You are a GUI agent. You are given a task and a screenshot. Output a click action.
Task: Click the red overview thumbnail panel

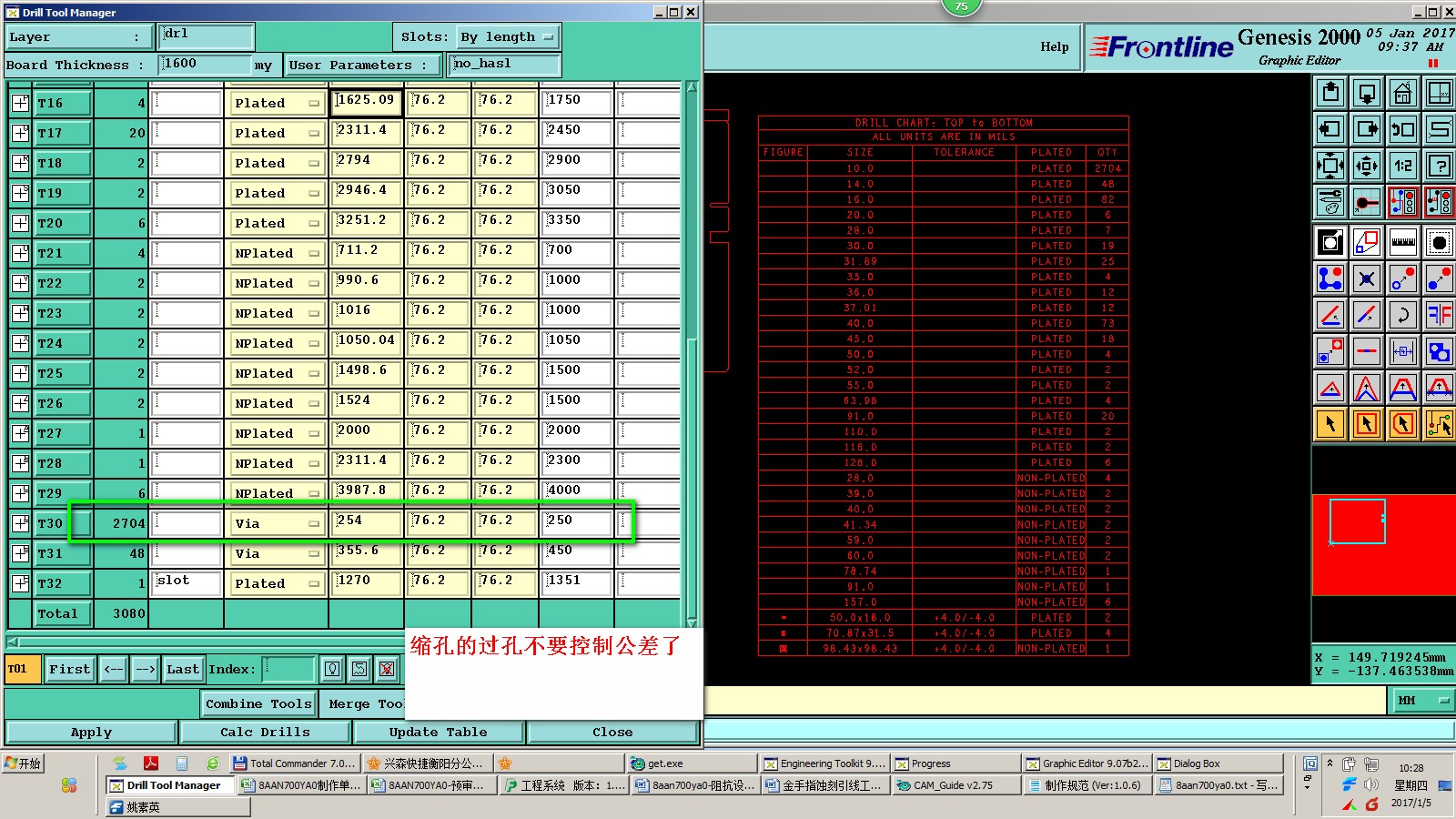1383,545
